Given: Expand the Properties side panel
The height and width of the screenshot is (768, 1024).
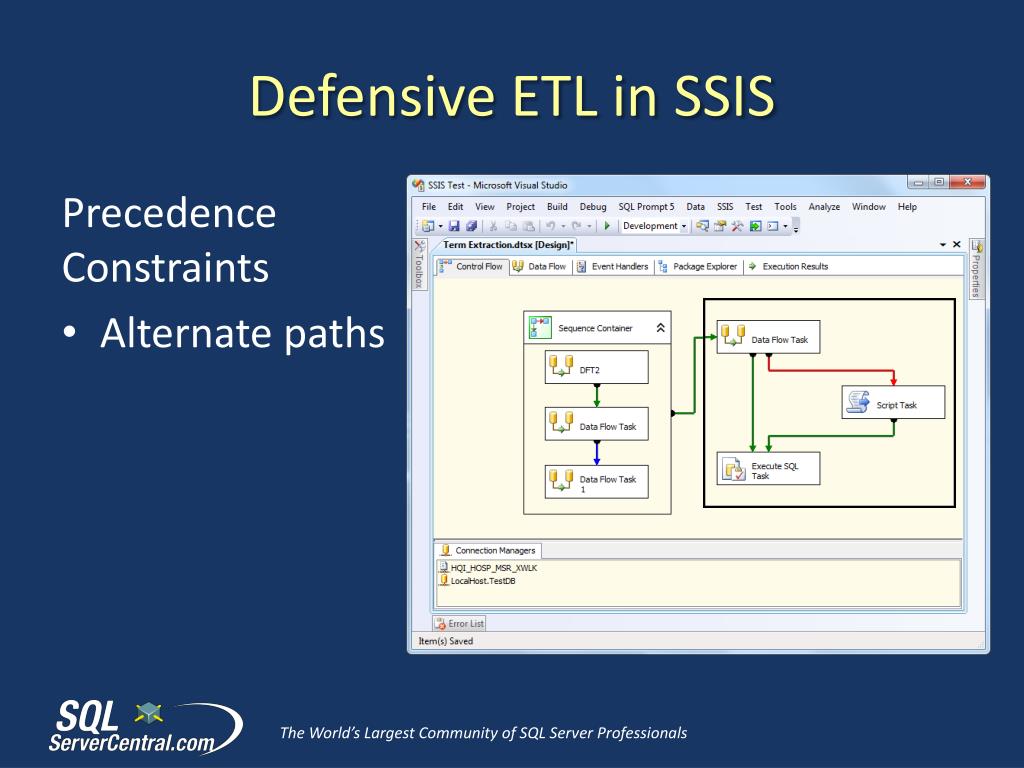Looking at the screenshot, I should coord(976,269).
